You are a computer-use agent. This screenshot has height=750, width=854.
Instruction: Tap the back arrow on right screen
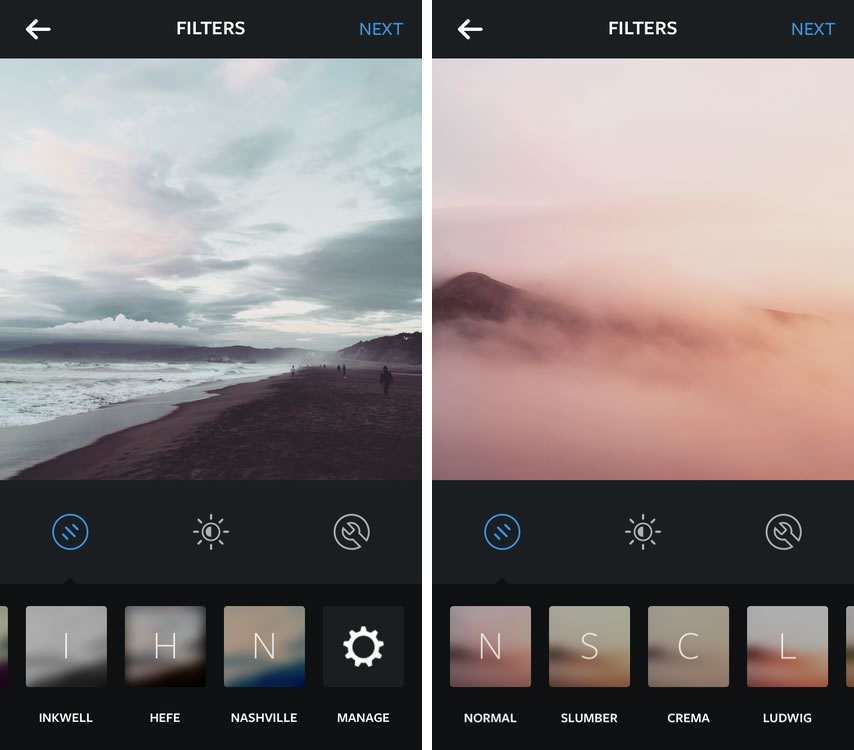(469, 29)
